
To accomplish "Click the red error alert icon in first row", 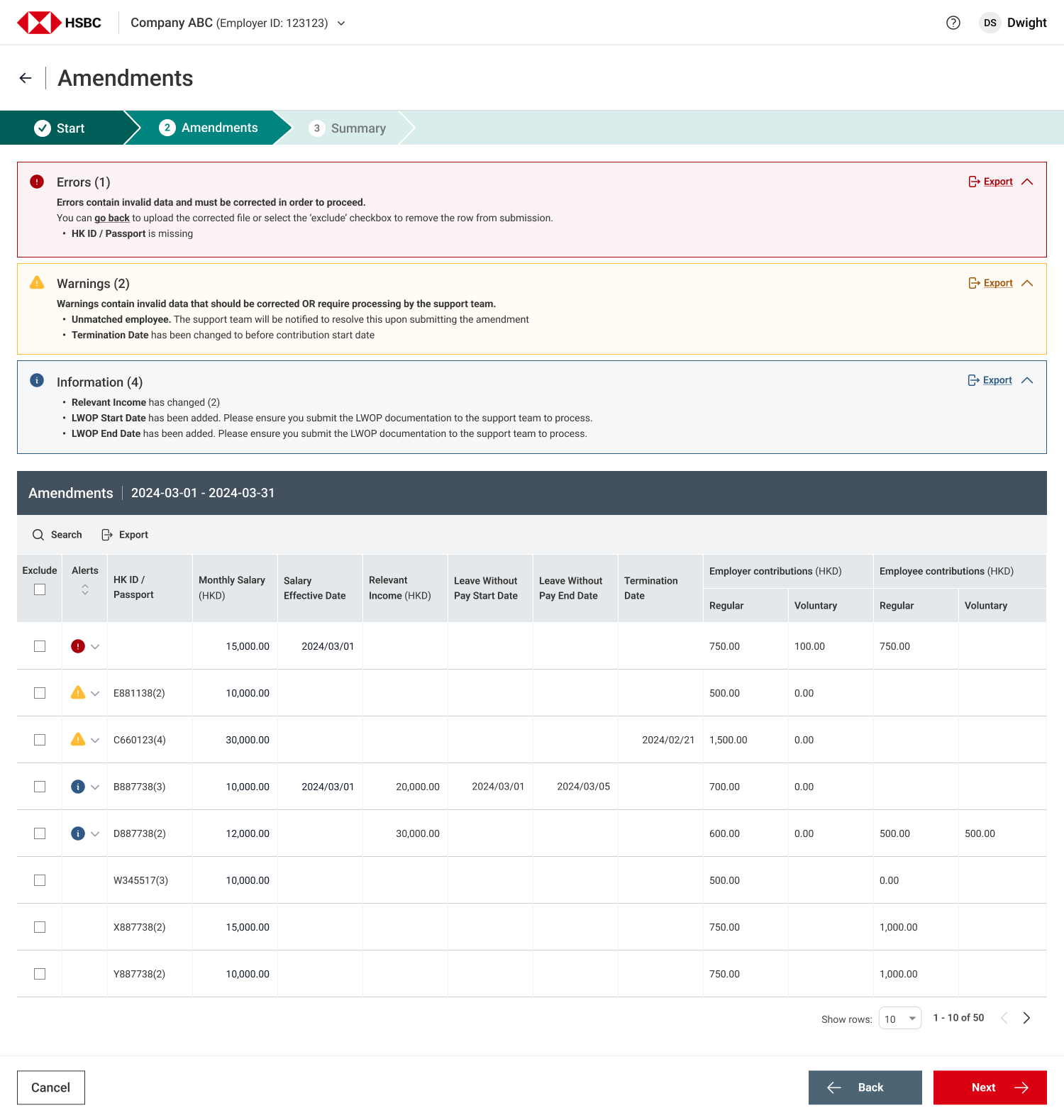I will [78, 646].
